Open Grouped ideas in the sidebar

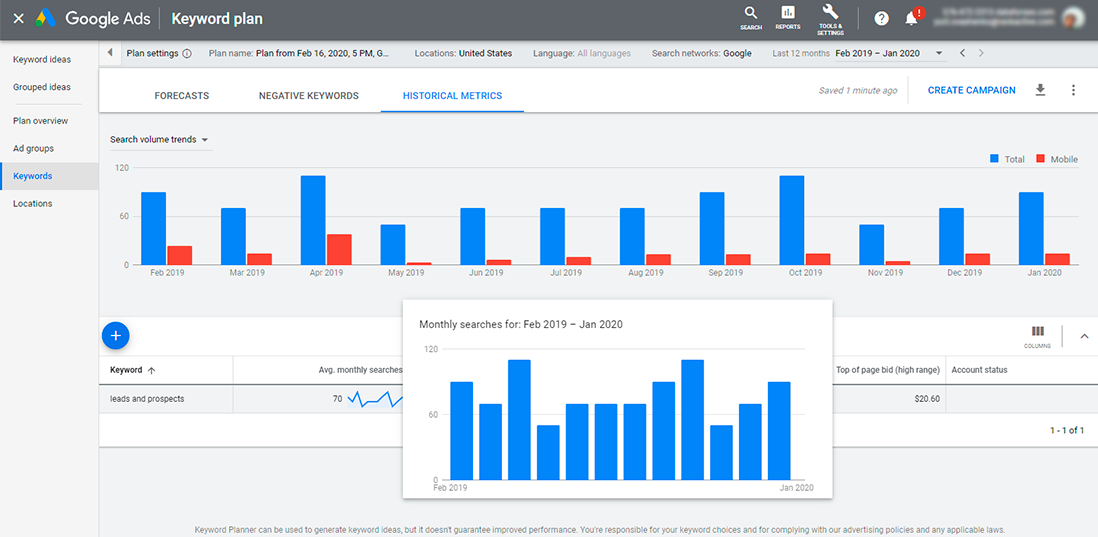click(x=42, y=88)
